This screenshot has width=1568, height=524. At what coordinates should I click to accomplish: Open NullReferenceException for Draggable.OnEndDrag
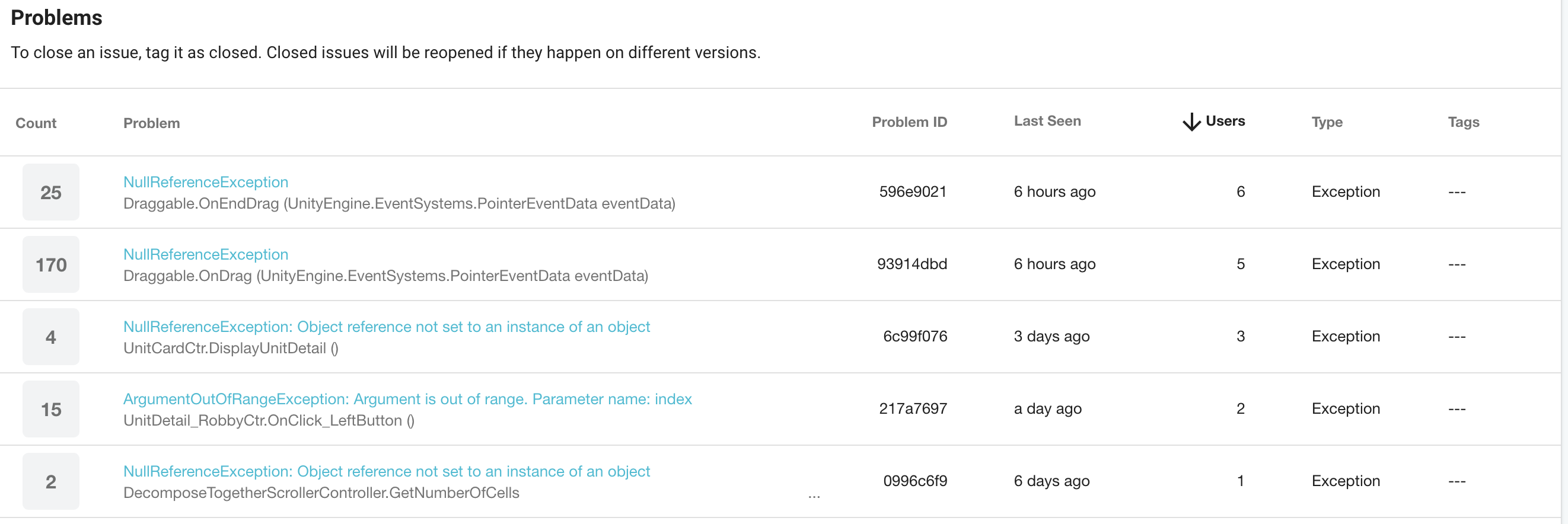click(206, 182)
